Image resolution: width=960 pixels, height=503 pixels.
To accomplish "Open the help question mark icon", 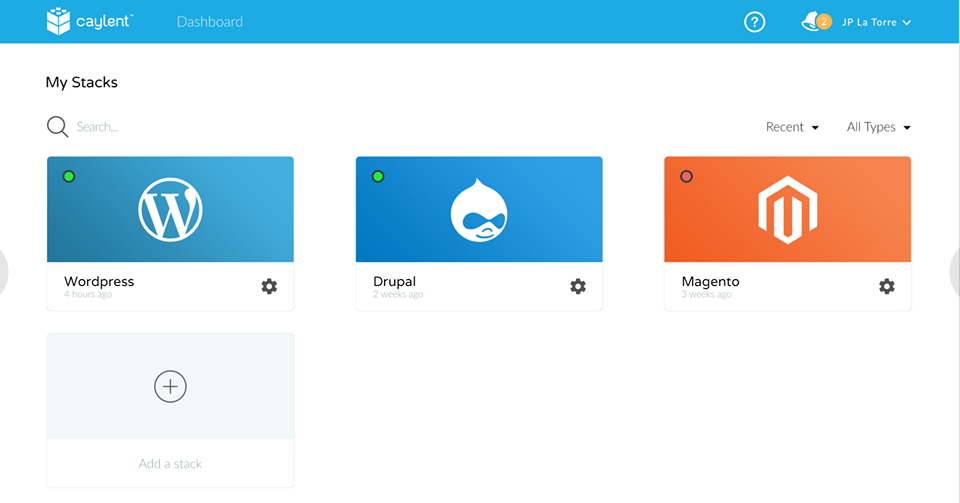I will [x=754, y=22].
